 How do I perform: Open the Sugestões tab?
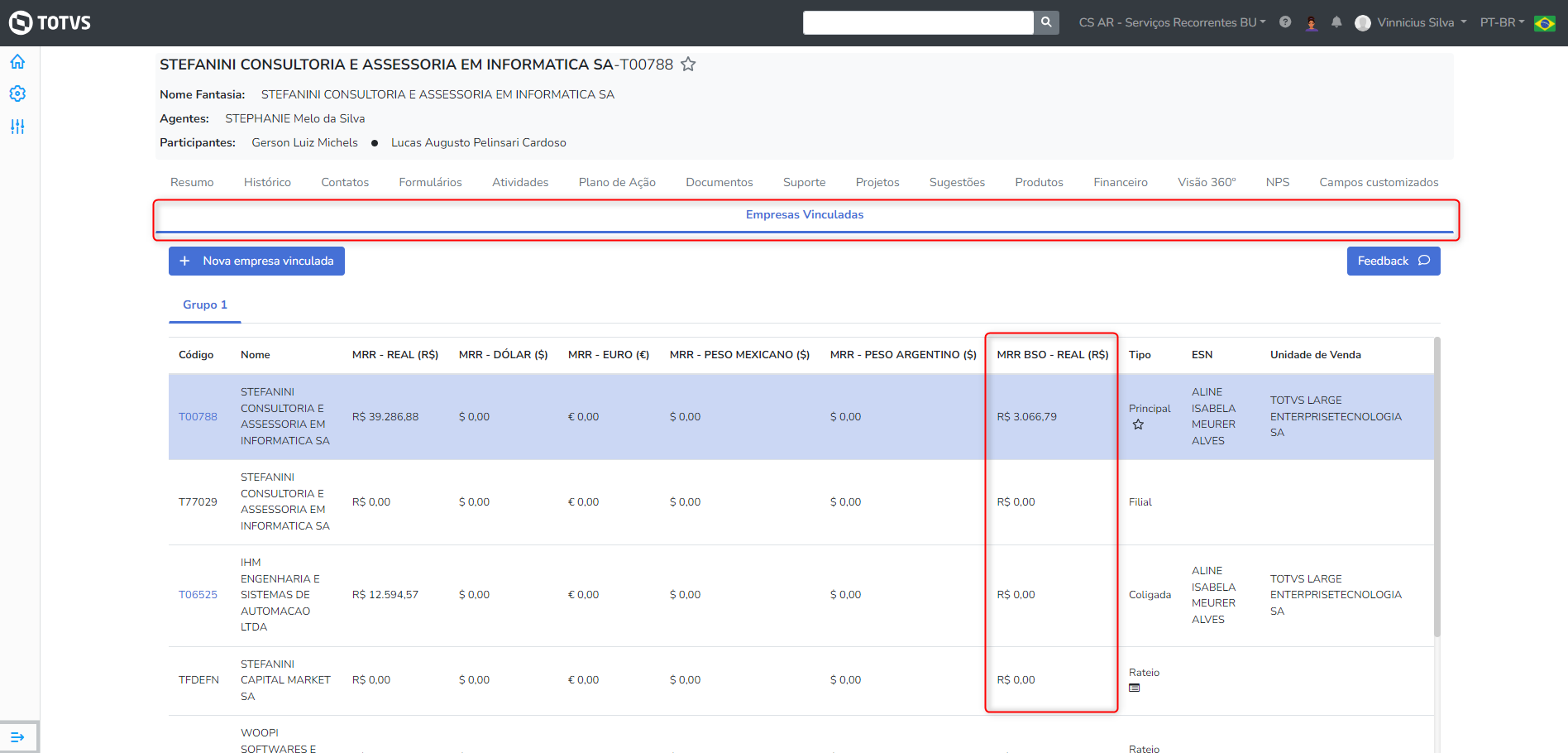click(957, 182)
